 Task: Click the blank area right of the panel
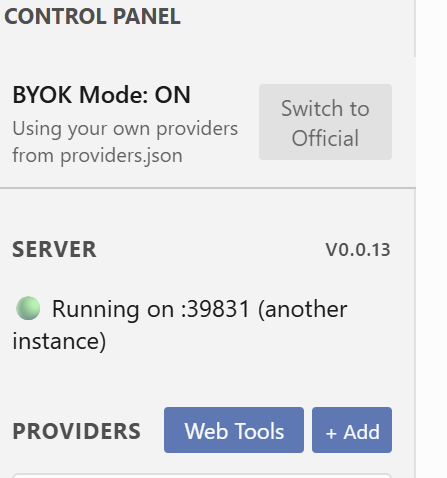(x=432, y=239)
